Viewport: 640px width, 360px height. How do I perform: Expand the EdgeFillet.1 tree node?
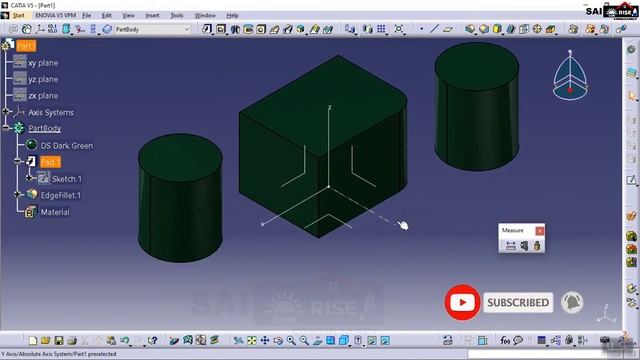[17, 194]
